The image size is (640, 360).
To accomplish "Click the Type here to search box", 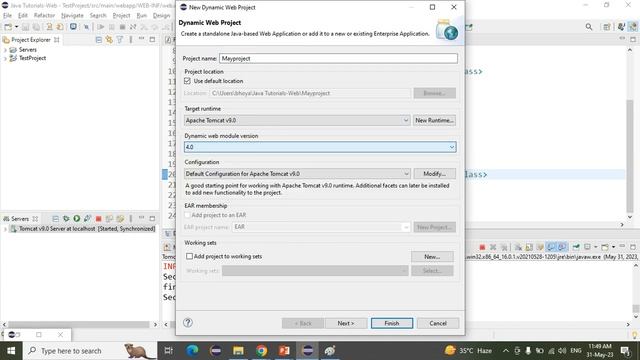I will click(90, 351).
